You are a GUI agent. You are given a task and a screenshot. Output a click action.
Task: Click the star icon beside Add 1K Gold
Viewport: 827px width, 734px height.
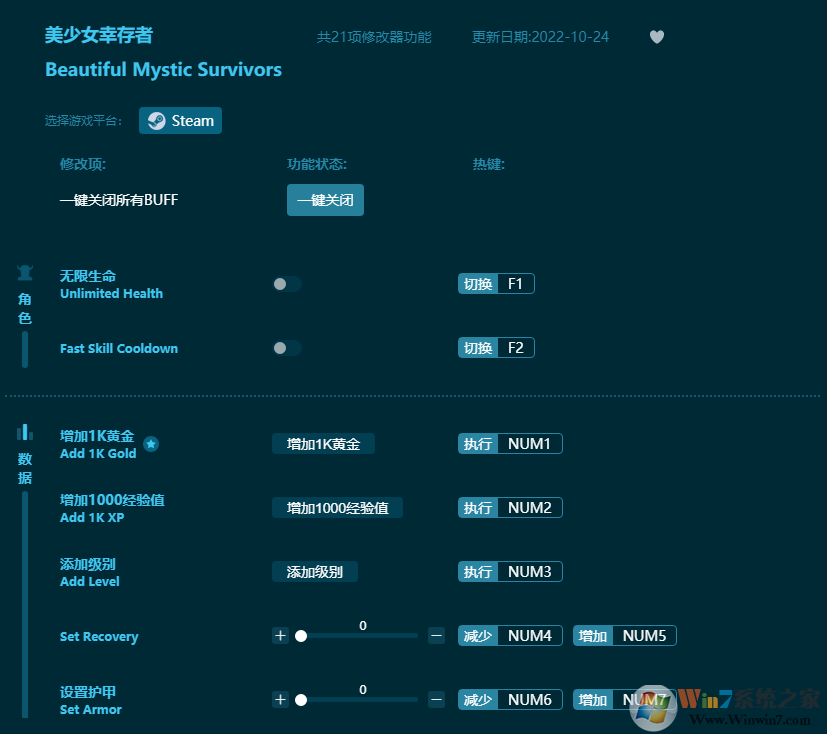coord(151,444)
